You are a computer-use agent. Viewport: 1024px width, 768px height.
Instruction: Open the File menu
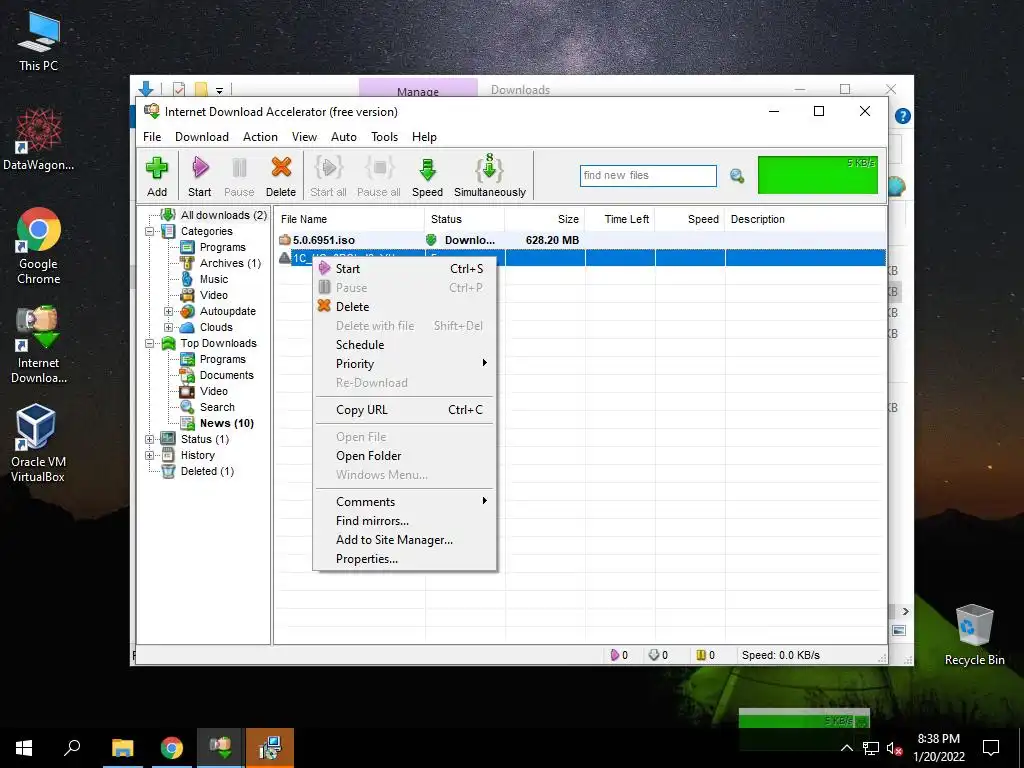pos(152,136)
